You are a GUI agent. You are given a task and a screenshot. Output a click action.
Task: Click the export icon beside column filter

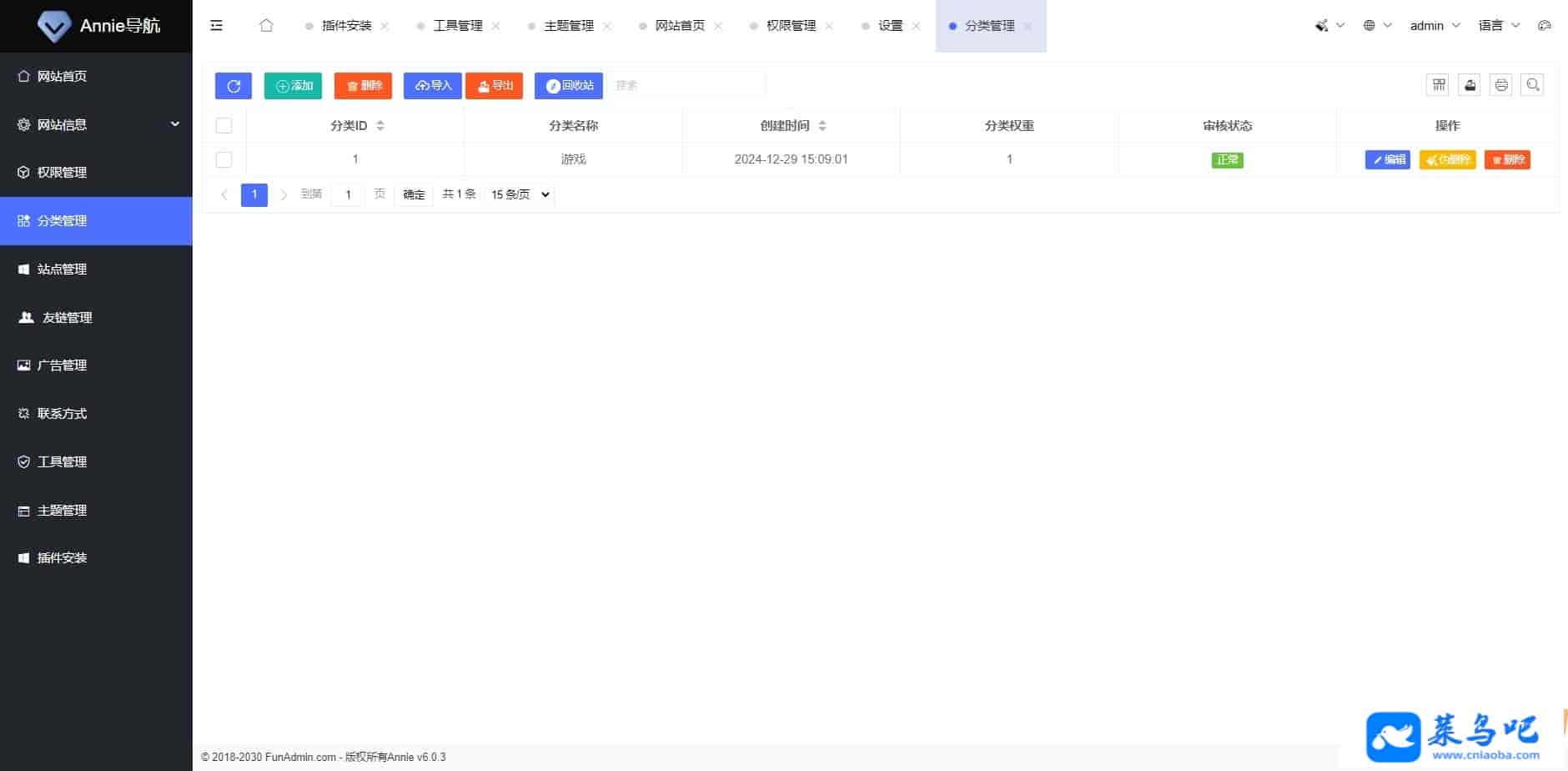point(1470,85)
